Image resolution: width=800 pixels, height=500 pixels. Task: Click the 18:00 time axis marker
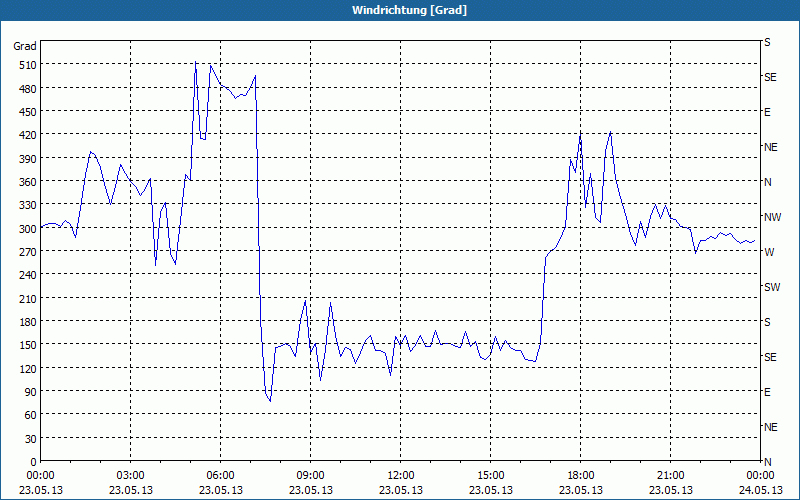(580, 475)
